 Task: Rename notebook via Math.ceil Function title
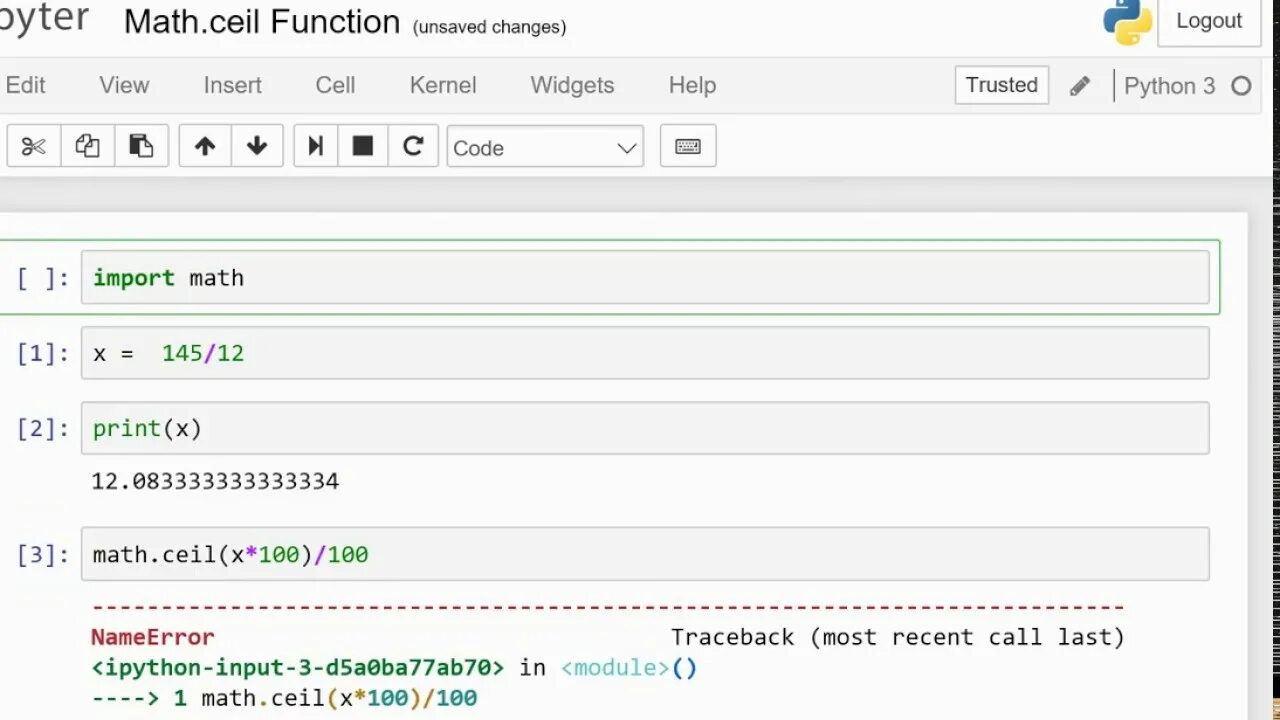tap(262, 22)
